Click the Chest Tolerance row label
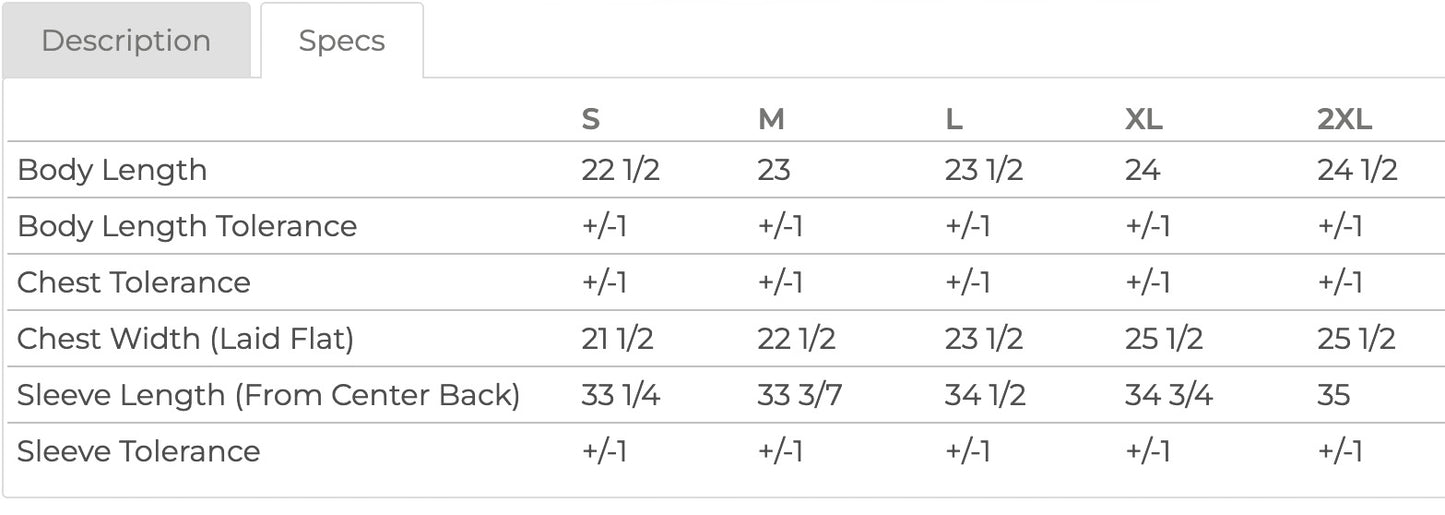1445x515 pixels. (x=134, y=282)
